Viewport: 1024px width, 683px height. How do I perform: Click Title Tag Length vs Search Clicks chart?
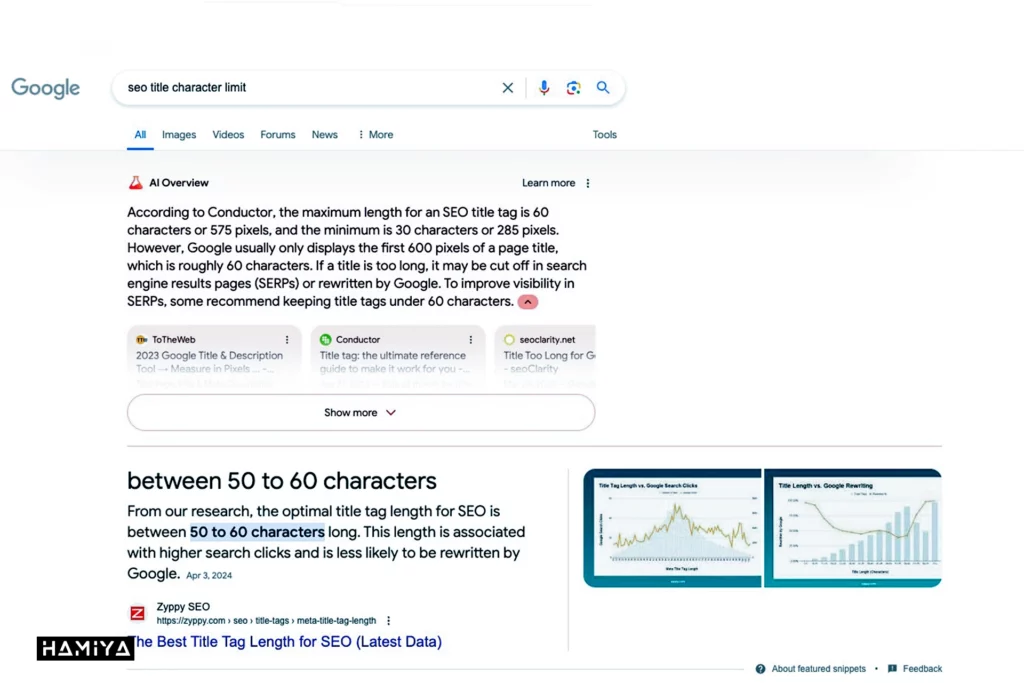[x=673, y=528]
